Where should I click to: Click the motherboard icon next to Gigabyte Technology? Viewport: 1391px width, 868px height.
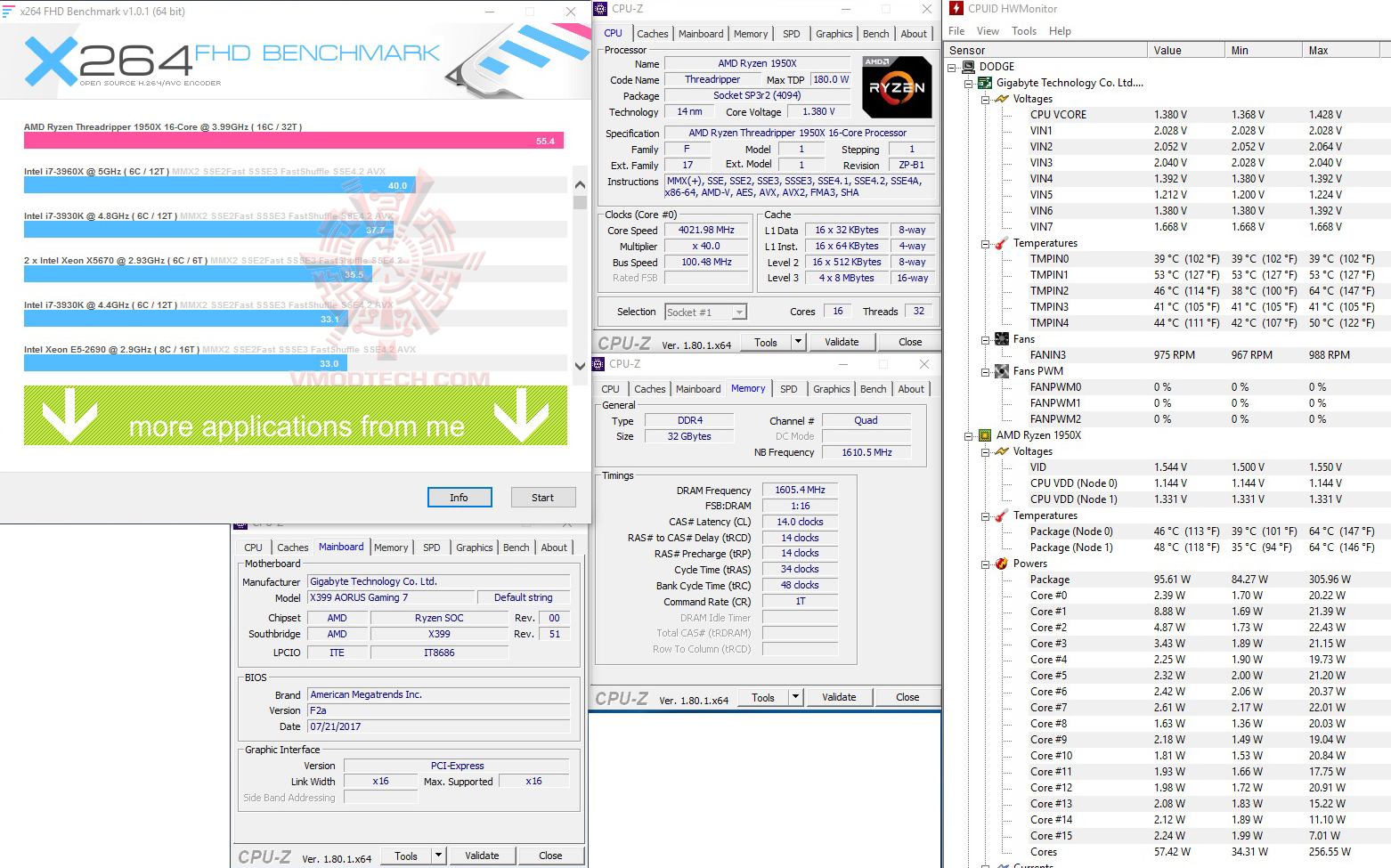click(x=985, y=83)
